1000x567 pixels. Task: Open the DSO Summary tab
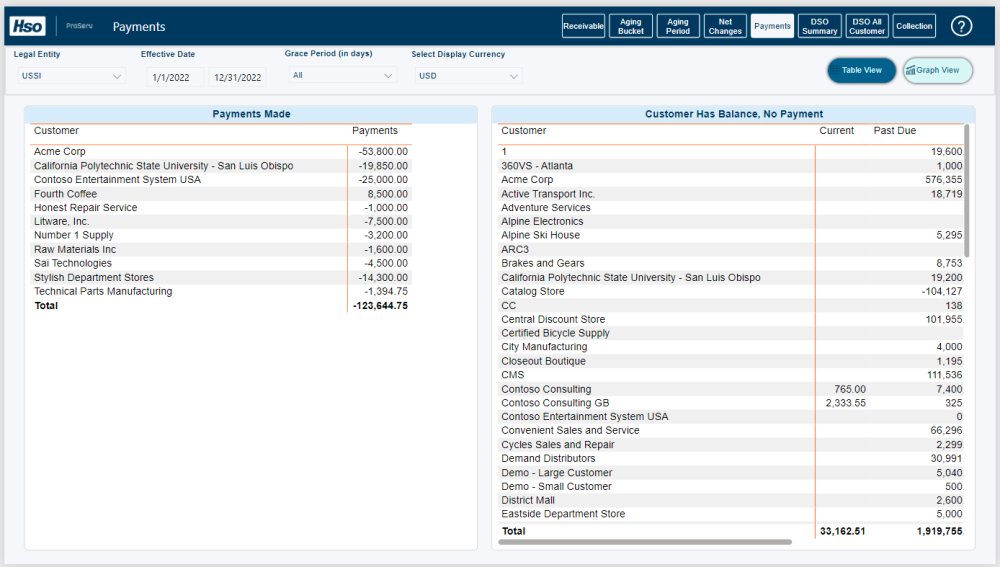click(820, 26)
